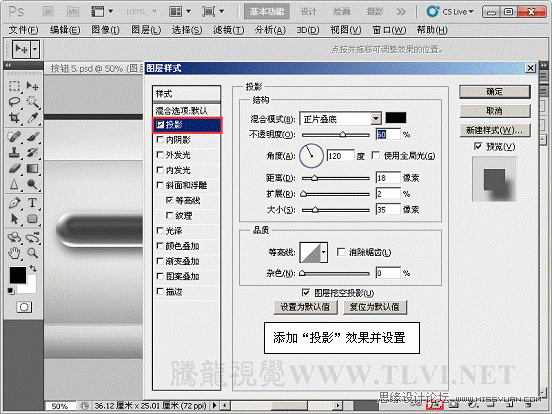The image size is (552, 414).
Task: Select the Hand tool
Action: point(14,253)
